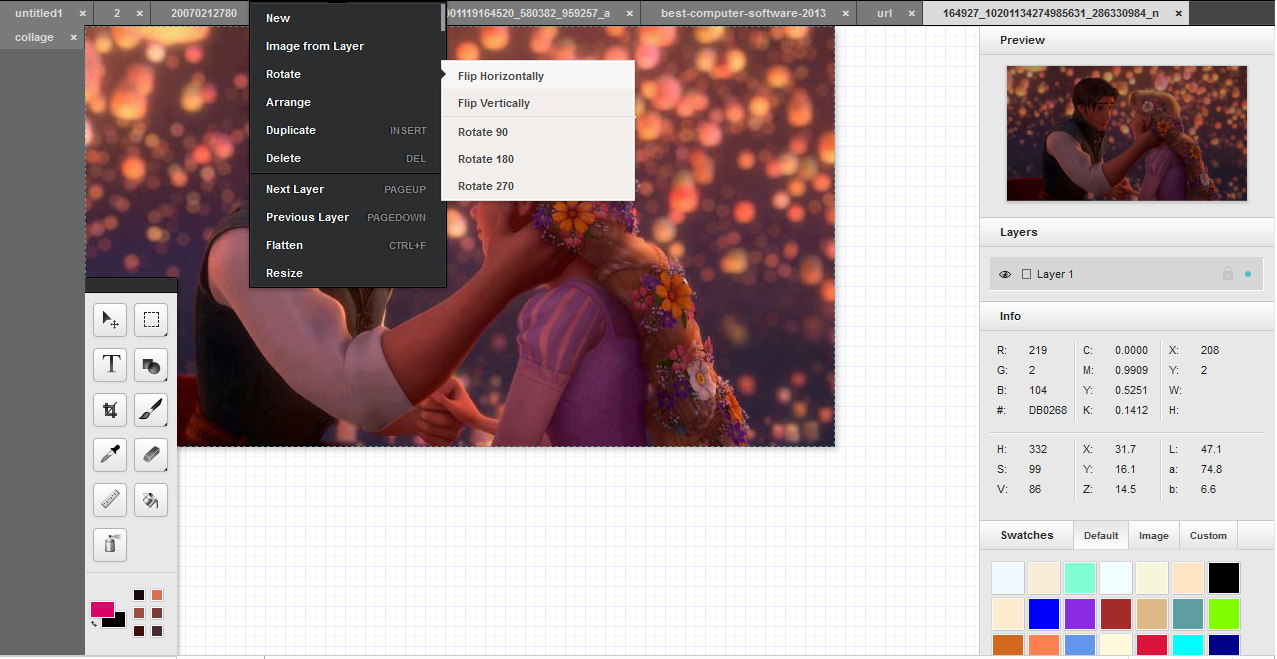Close the url tab
This screenshot has width=1277, height=659.
pos(910,13)
